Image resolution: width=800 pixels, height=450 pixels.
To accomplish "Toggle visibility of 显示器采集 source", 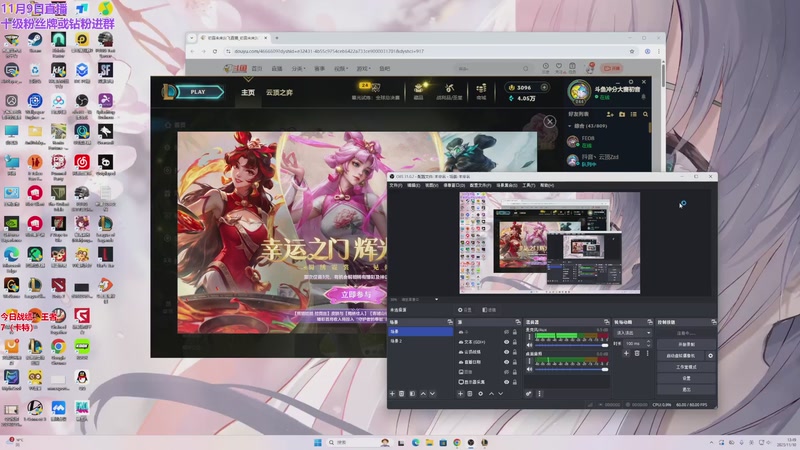I will point(506,382).
